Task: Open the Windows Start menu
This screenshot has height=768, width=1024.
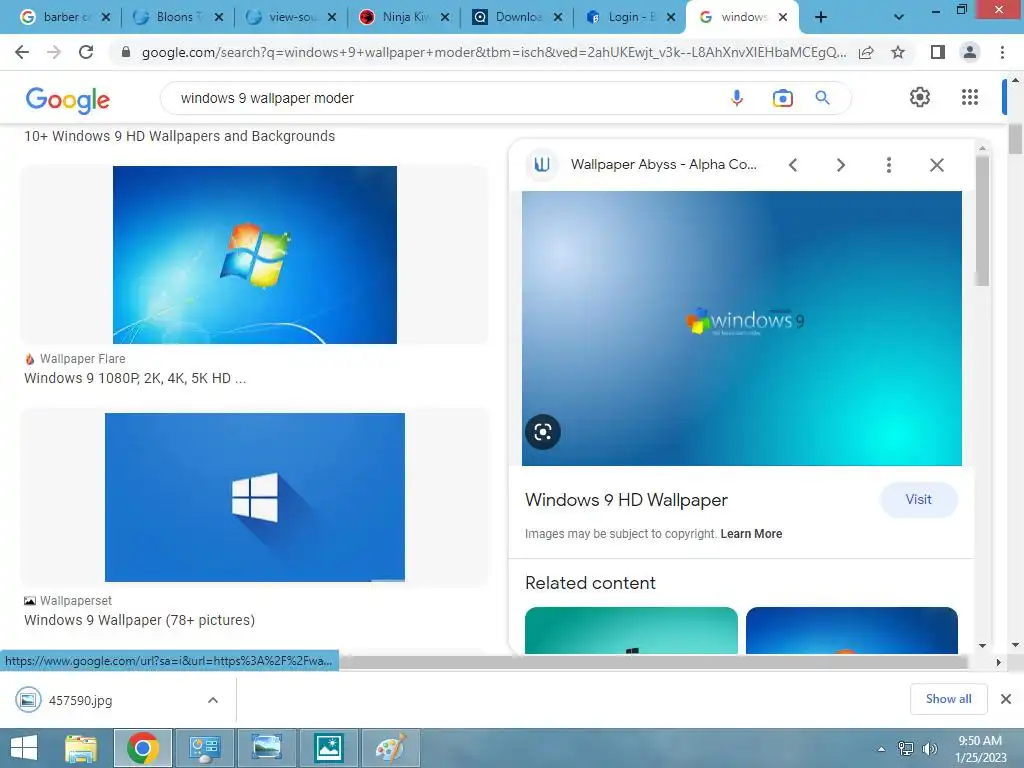Action: (x=24, y=748)
